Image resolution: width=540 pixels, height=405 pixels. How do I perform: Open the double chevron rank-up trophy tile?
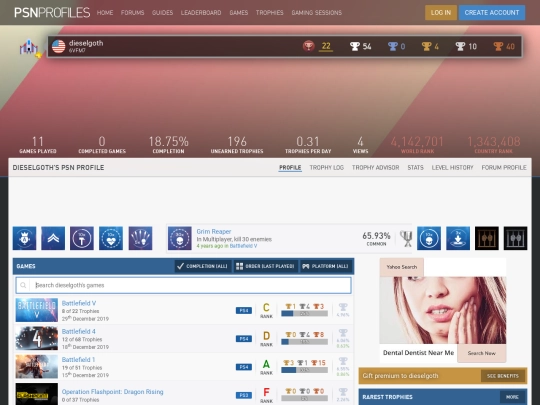[x=53, y=238]
